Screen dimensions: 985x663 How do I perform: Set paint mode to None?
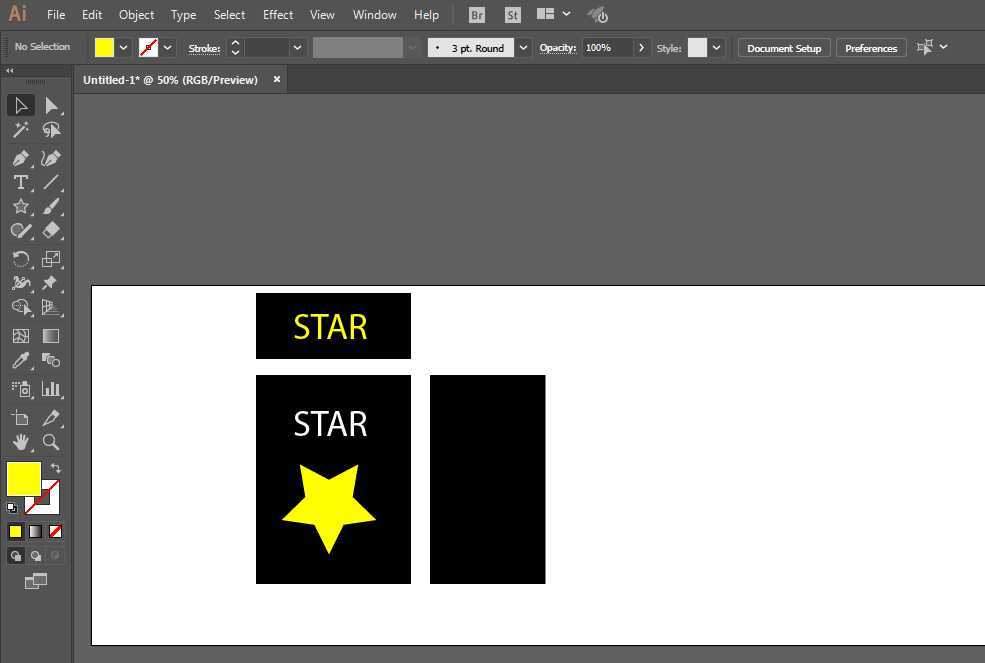pyautogui.click(x=56, y=532)
